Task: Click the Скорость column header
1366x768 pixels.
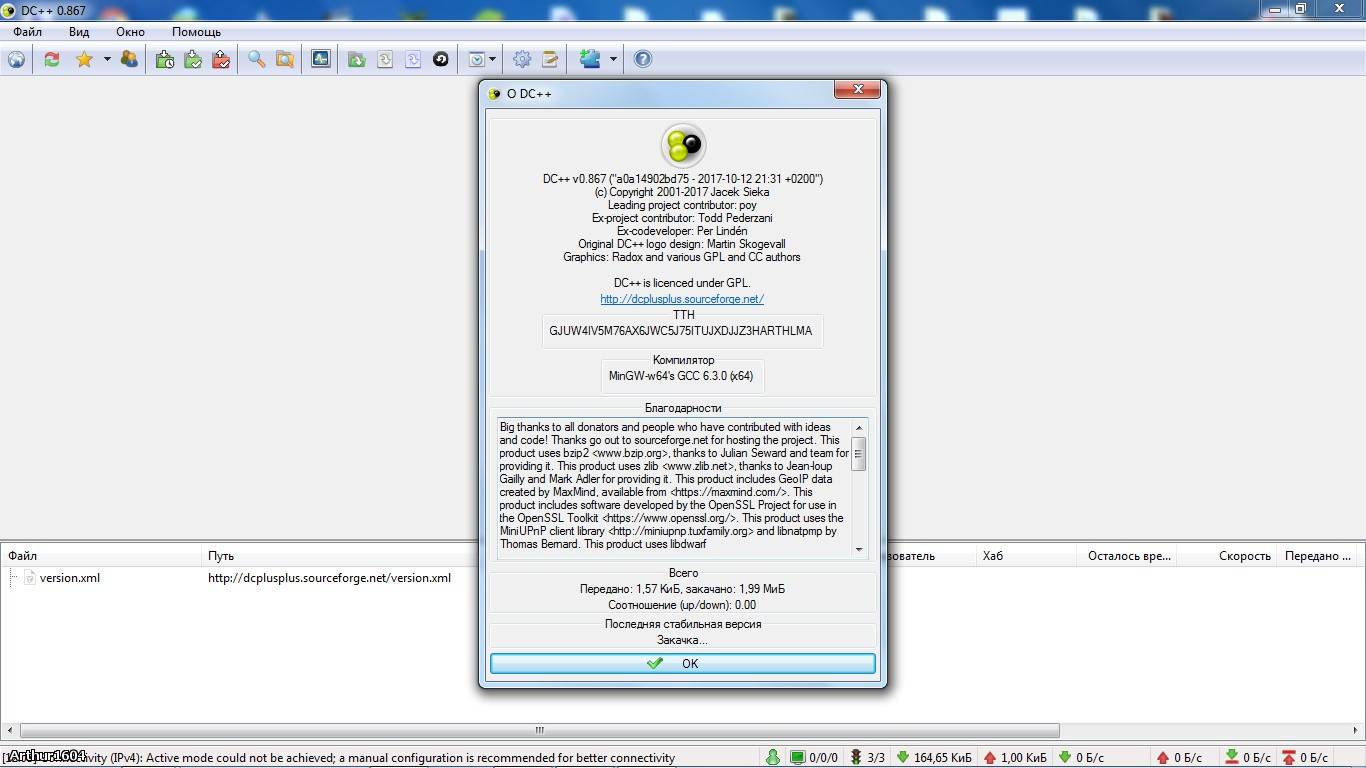Action: 1226,556
